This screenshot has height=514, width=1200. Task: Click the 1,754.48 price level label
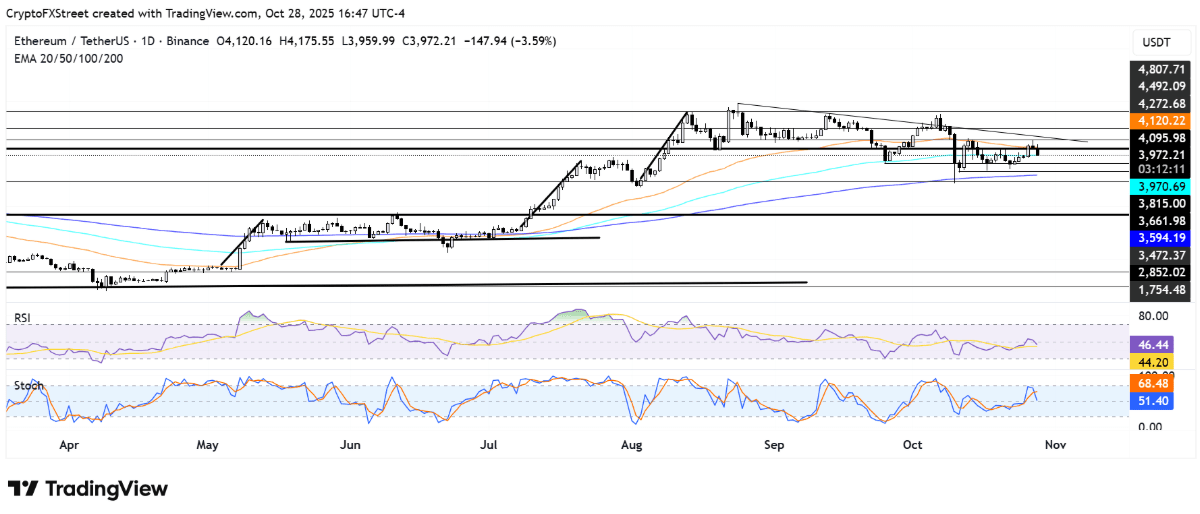click(1160, 290)
